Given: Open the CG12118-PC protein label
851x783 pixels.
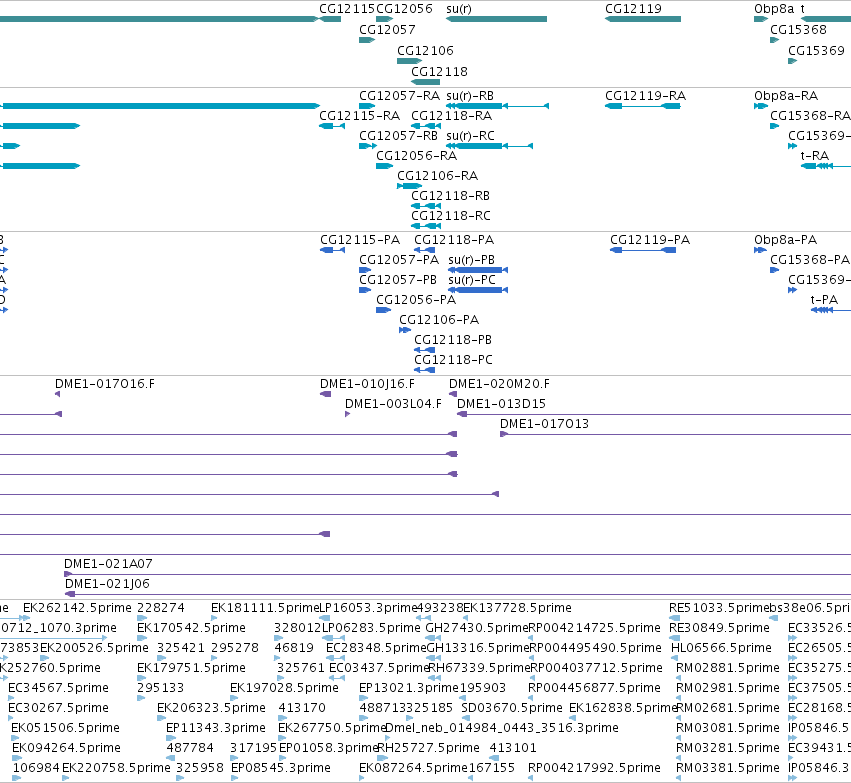Looking at the screenshot, I should coord(453,360).
